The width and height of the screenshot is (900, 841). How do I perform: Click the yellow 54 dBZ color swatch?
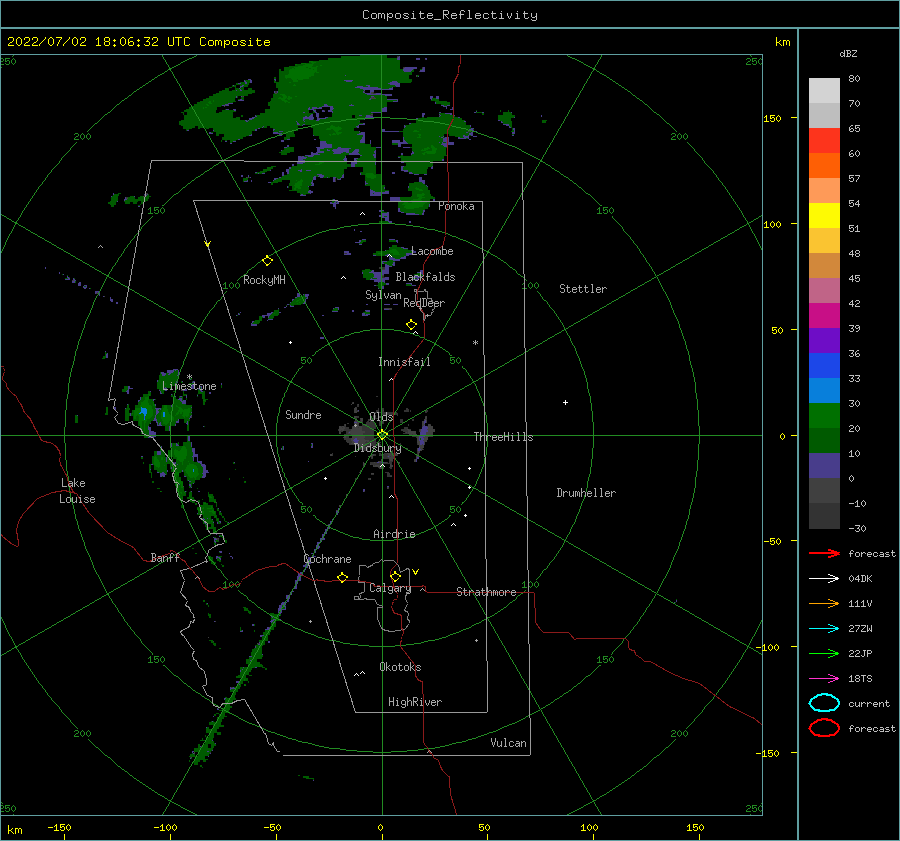coord(824,215)
